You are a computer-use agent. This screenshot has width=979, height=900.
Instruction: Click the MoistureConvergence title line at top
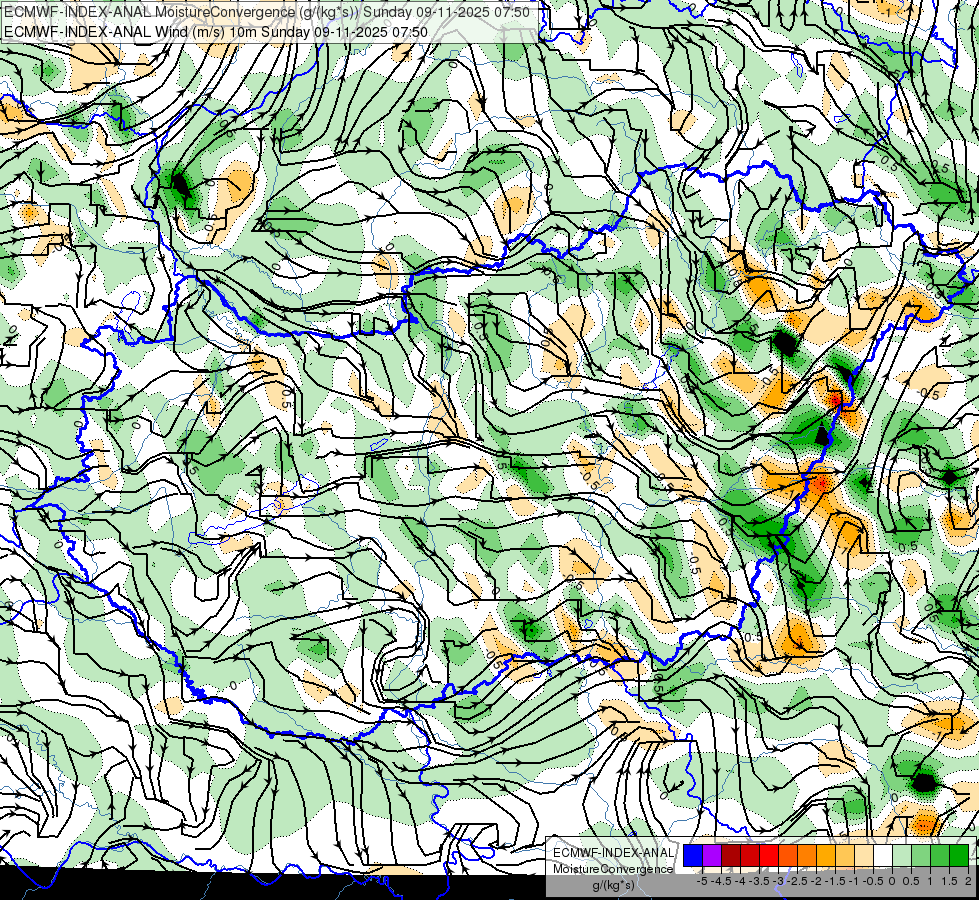[267, 12]
